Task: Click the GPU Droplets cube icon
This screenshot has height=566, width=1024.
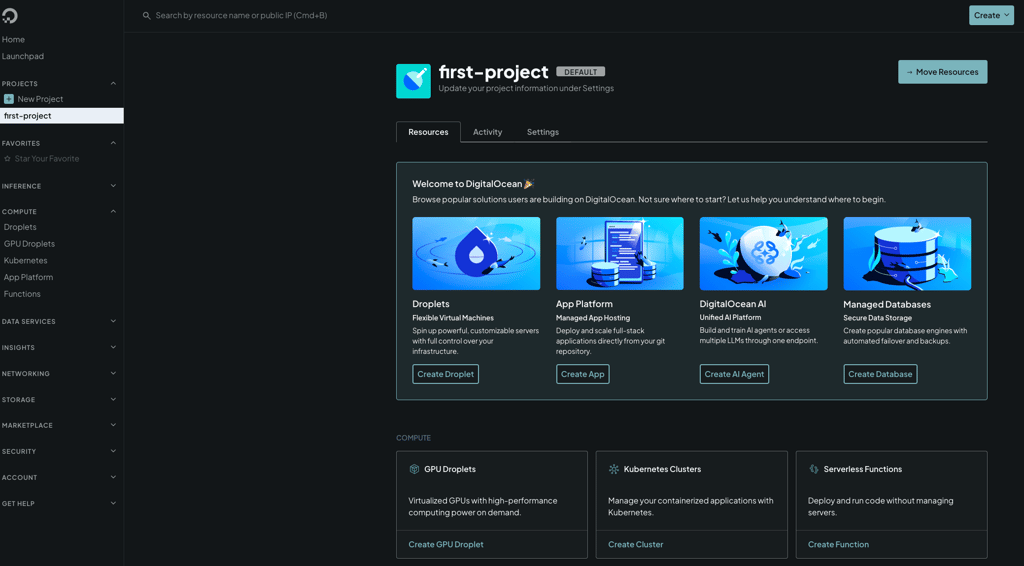Action: tap(414, 469)
